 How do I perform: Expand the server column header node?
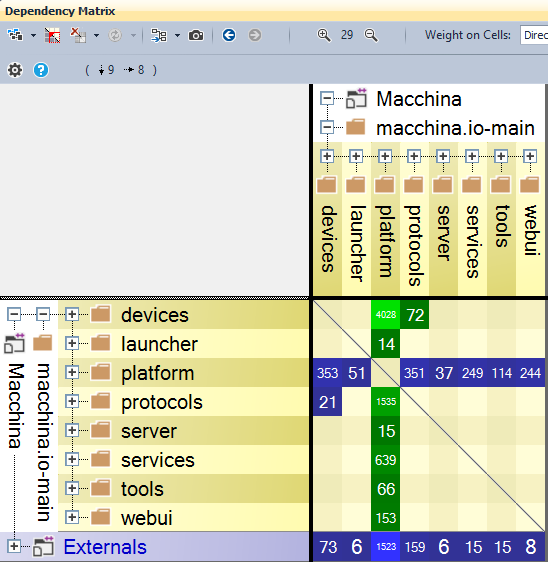pyautogui.click(x=443, y=156)
